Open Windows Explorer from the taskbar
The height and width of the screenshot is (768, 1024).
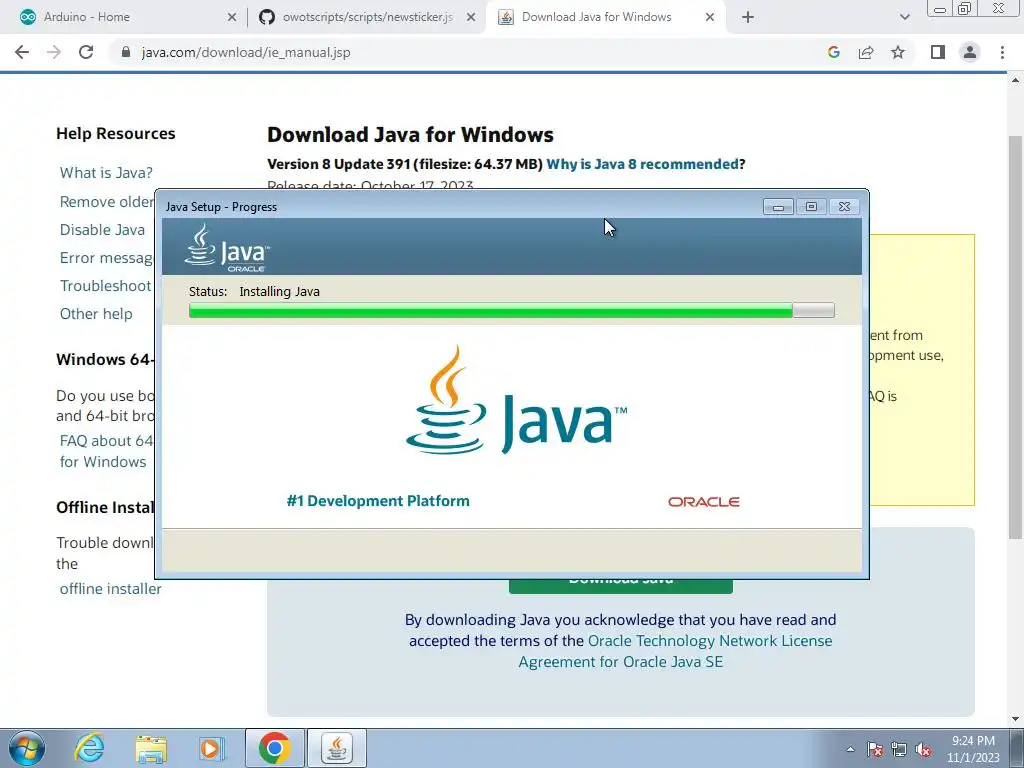151,748
